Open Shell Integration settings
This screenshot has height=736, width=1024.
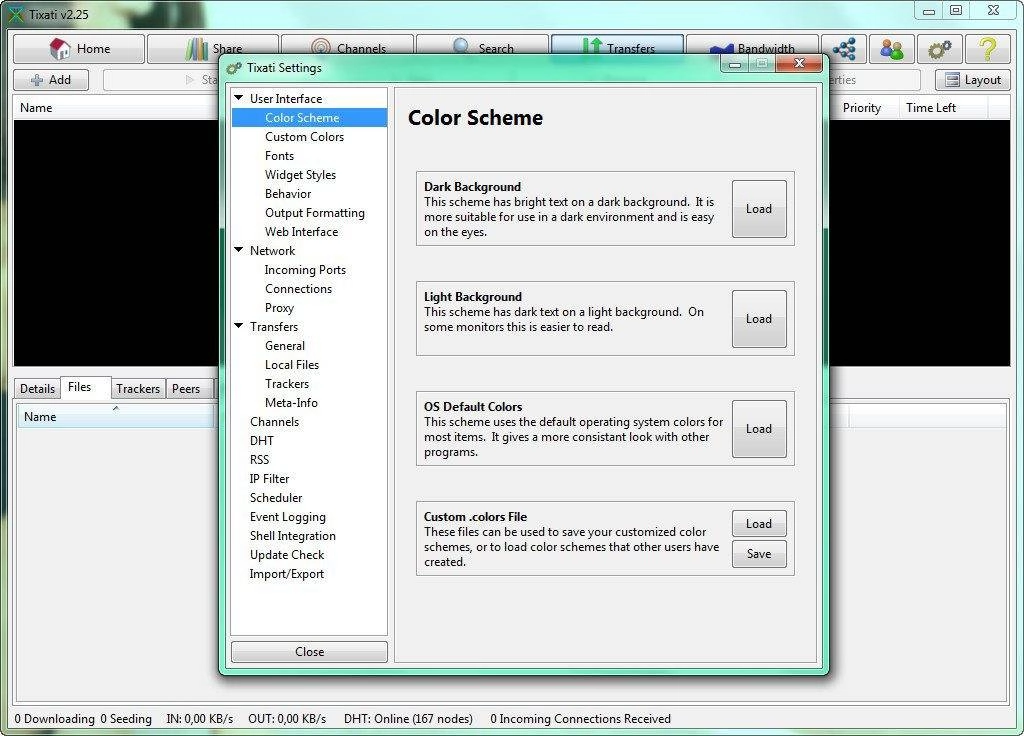[293, 536]
